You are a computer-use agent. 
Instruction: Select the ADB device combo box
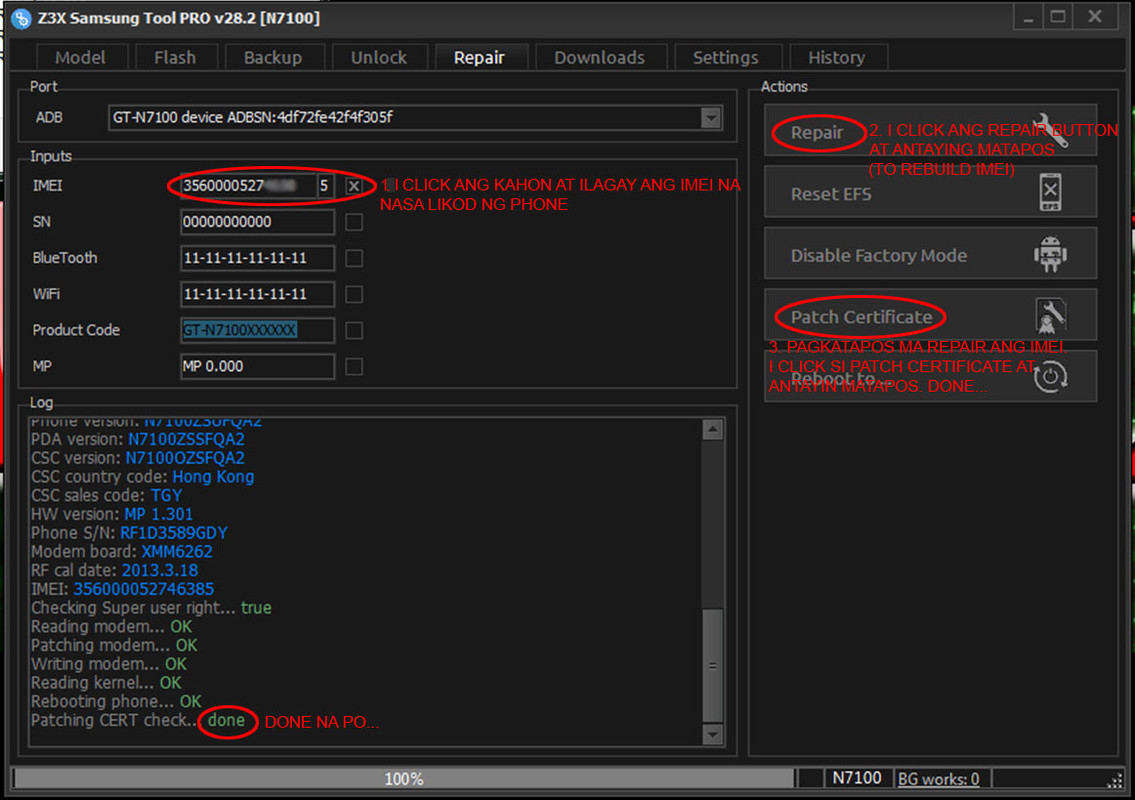tap(415, 117)
